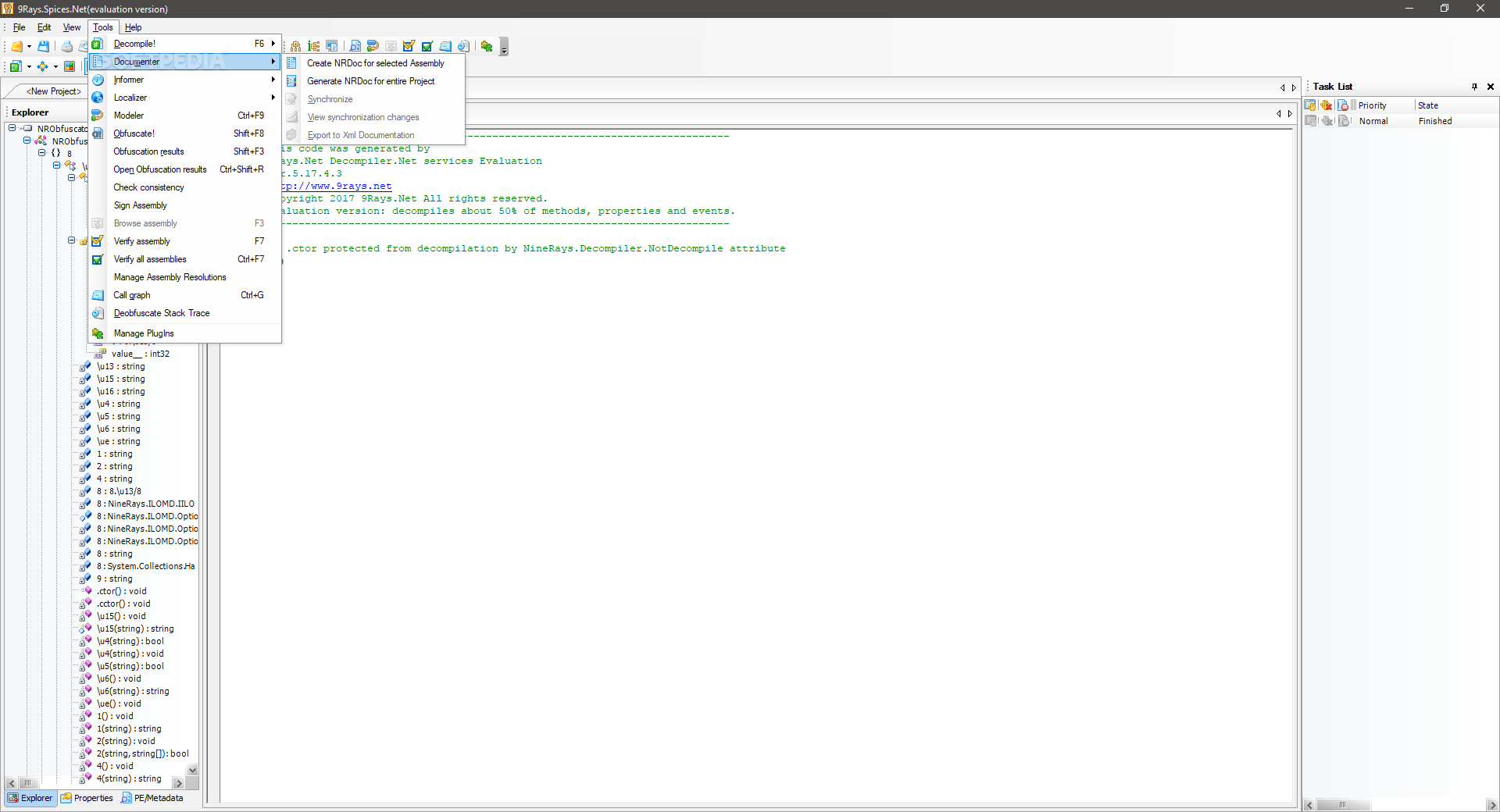Close the Task List panel
This screenshot has width=1500, height=812.
[1490, 87]
